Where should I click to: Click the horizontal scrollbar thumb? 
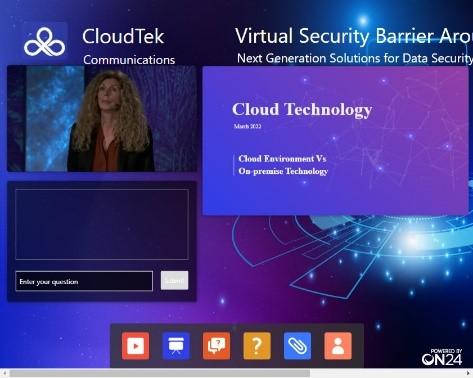click(x=159, y=373)
